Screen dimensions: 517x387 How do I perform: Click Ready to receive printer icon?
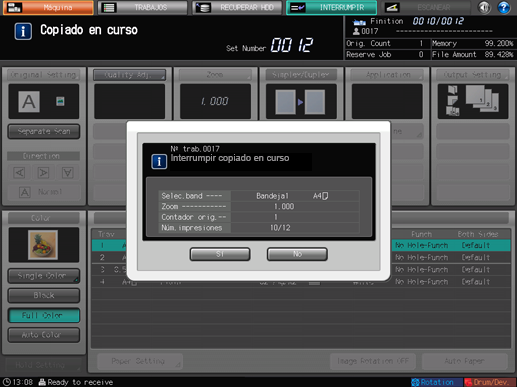42,382
